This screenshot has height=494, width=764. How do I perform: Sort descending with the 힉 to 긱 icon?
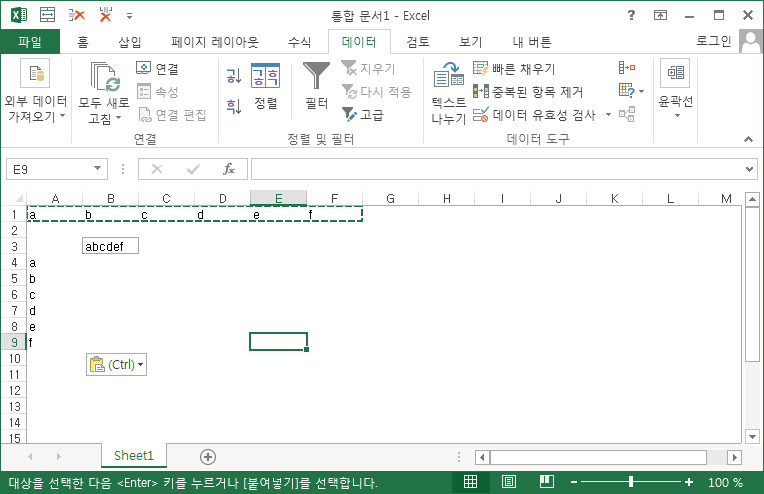[x=233, y=106]
